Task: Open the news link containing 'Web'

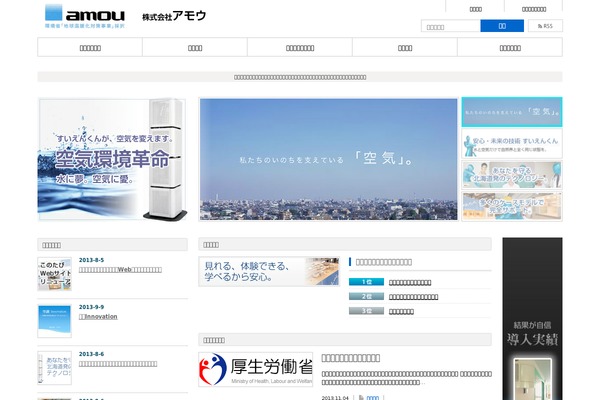Action: [x=120, y=270]
